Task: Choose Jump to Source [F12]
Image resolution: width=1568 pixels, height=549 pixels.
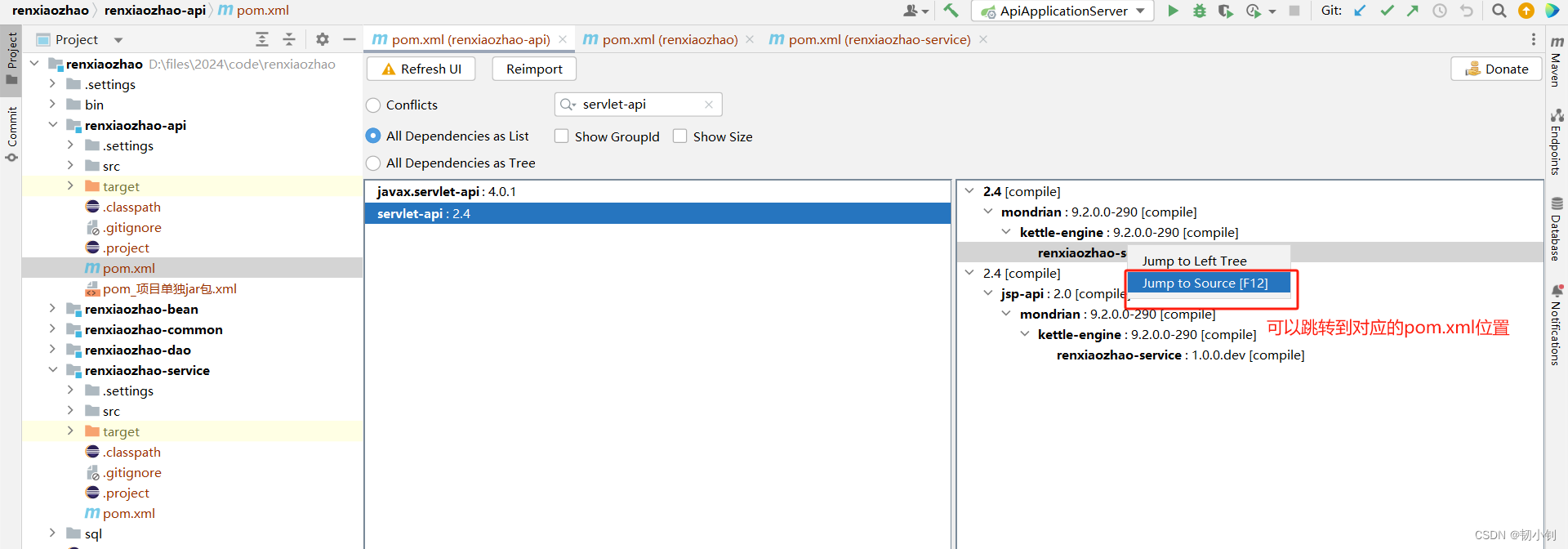Action: [x=1209, y=283]
